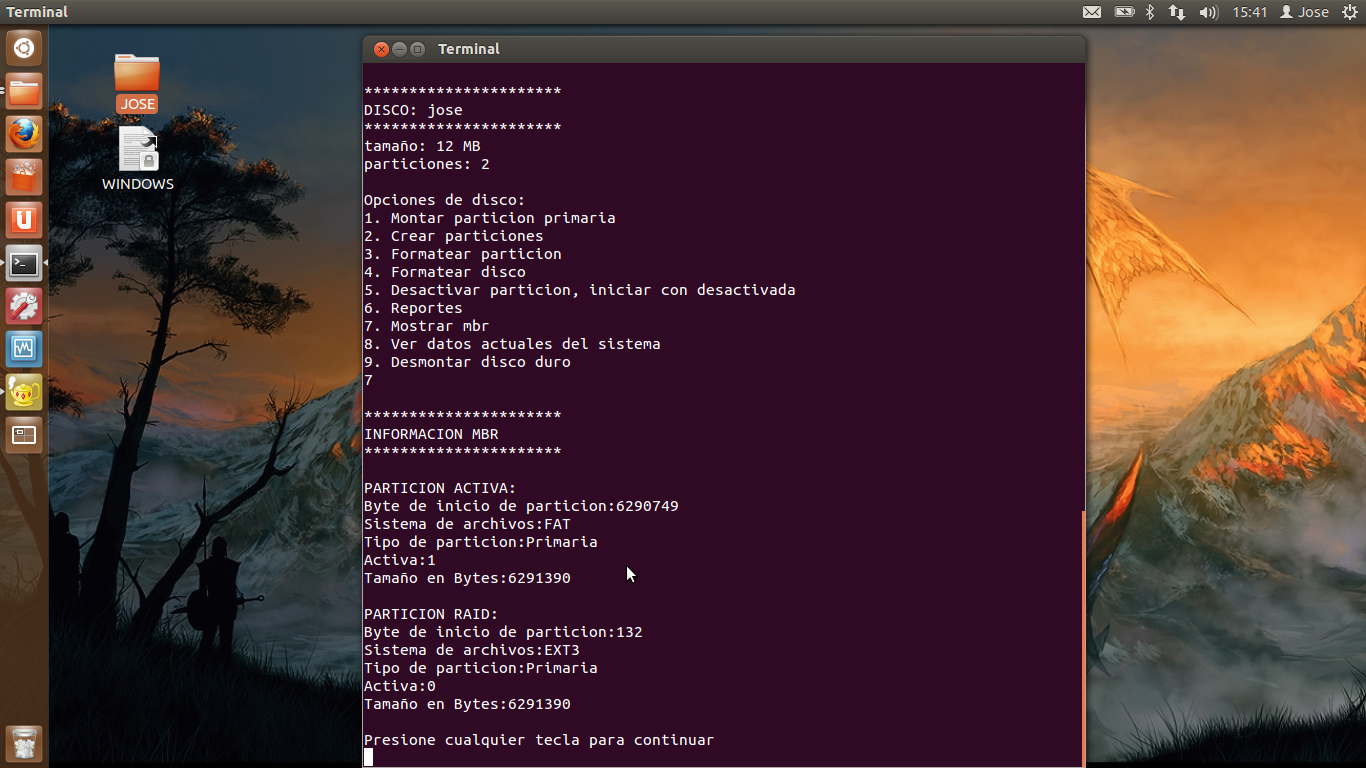Open Geany teapot icon in launcher
This screenshot has height=768, width=1366.
click(24, 392)
